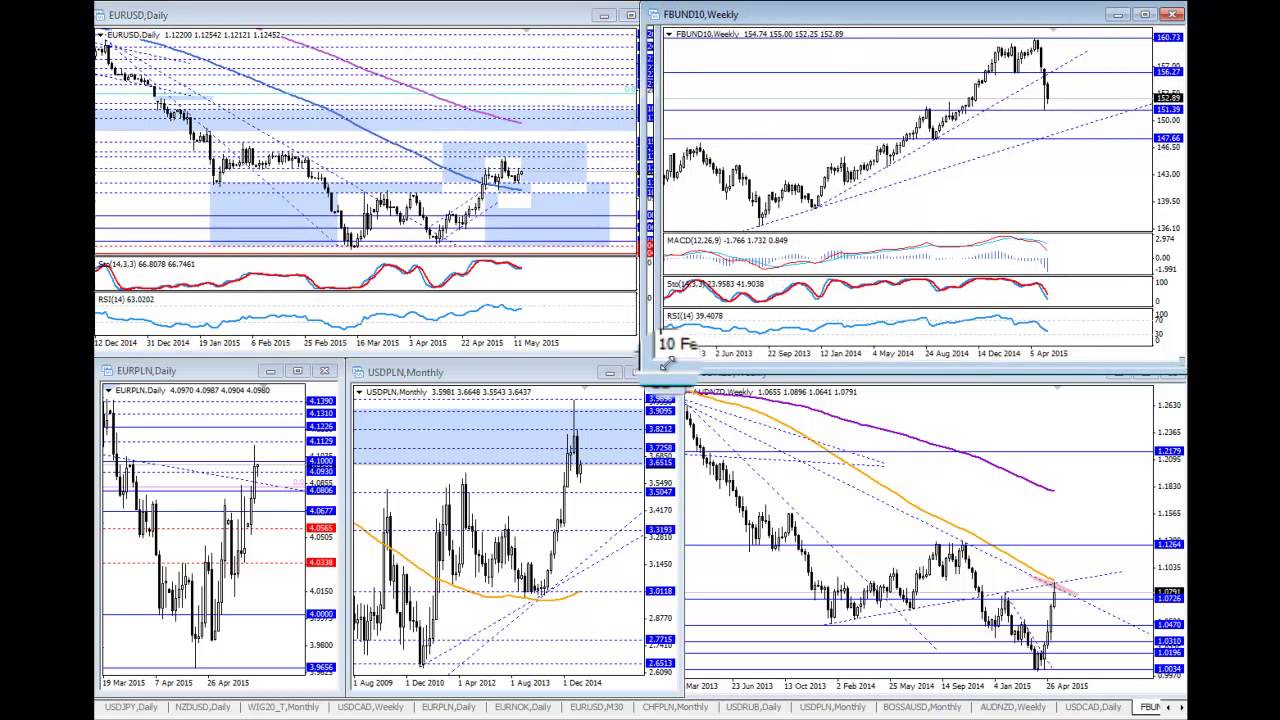Click the RSI(14) 63.0202 indicator label
Screen dimensions: 1280x720
coord(126,299)
